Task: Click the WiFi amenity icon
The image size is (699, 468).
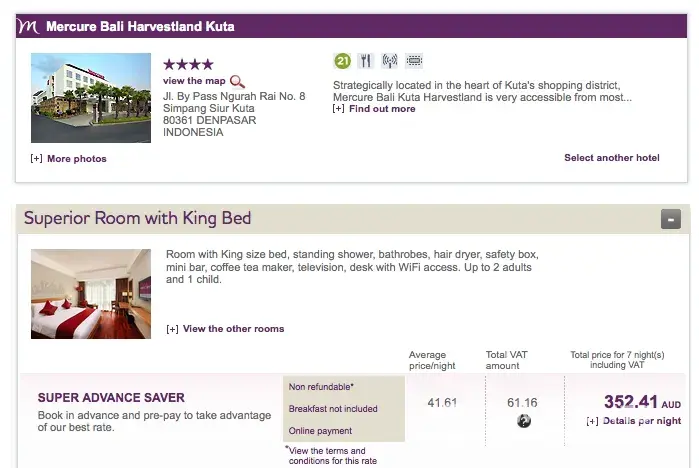Action: pyautogui.click(x=390, y=61)
